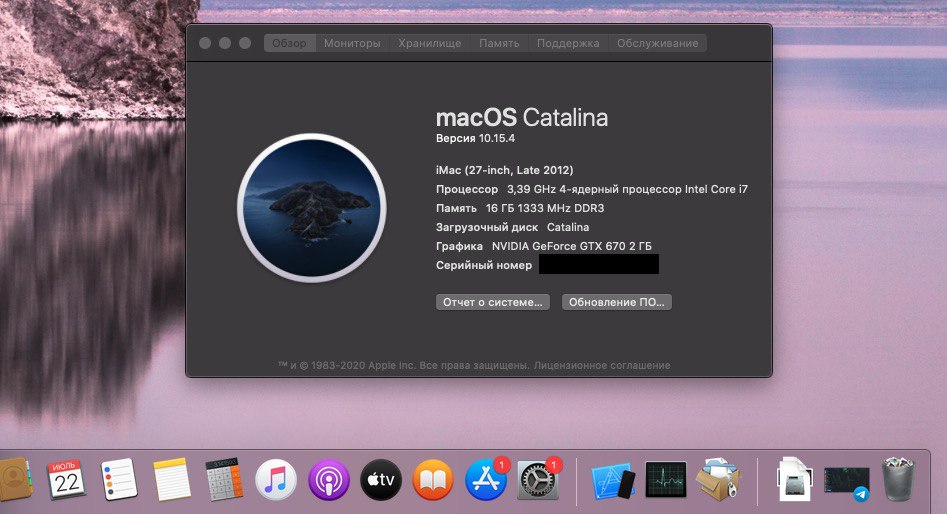
Task: Open the Calendar app showing 22
Action: (65, 480)
